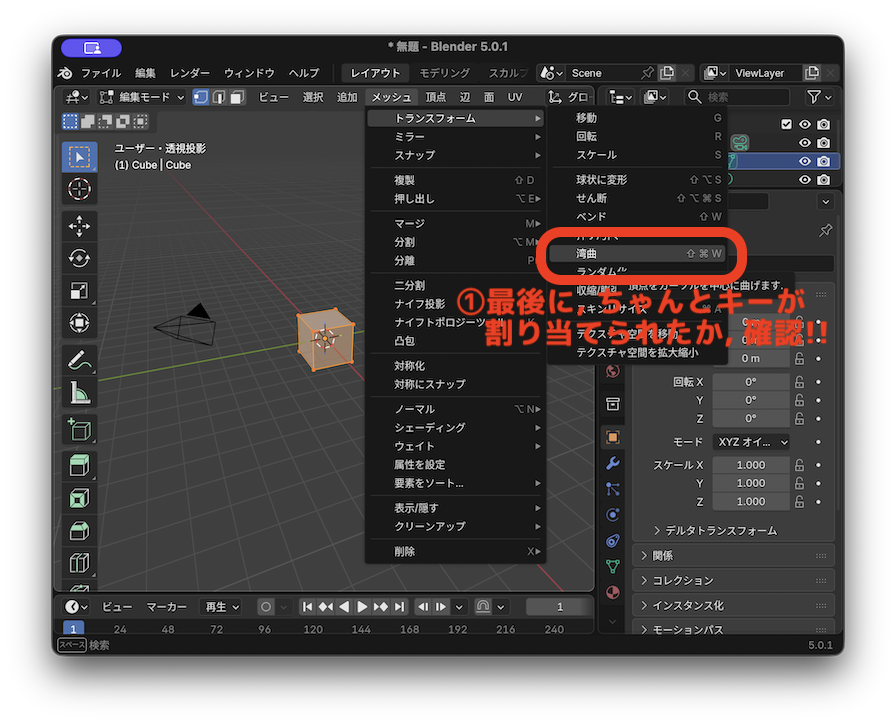Activate the Annotate pencil tool

[79, 360]
